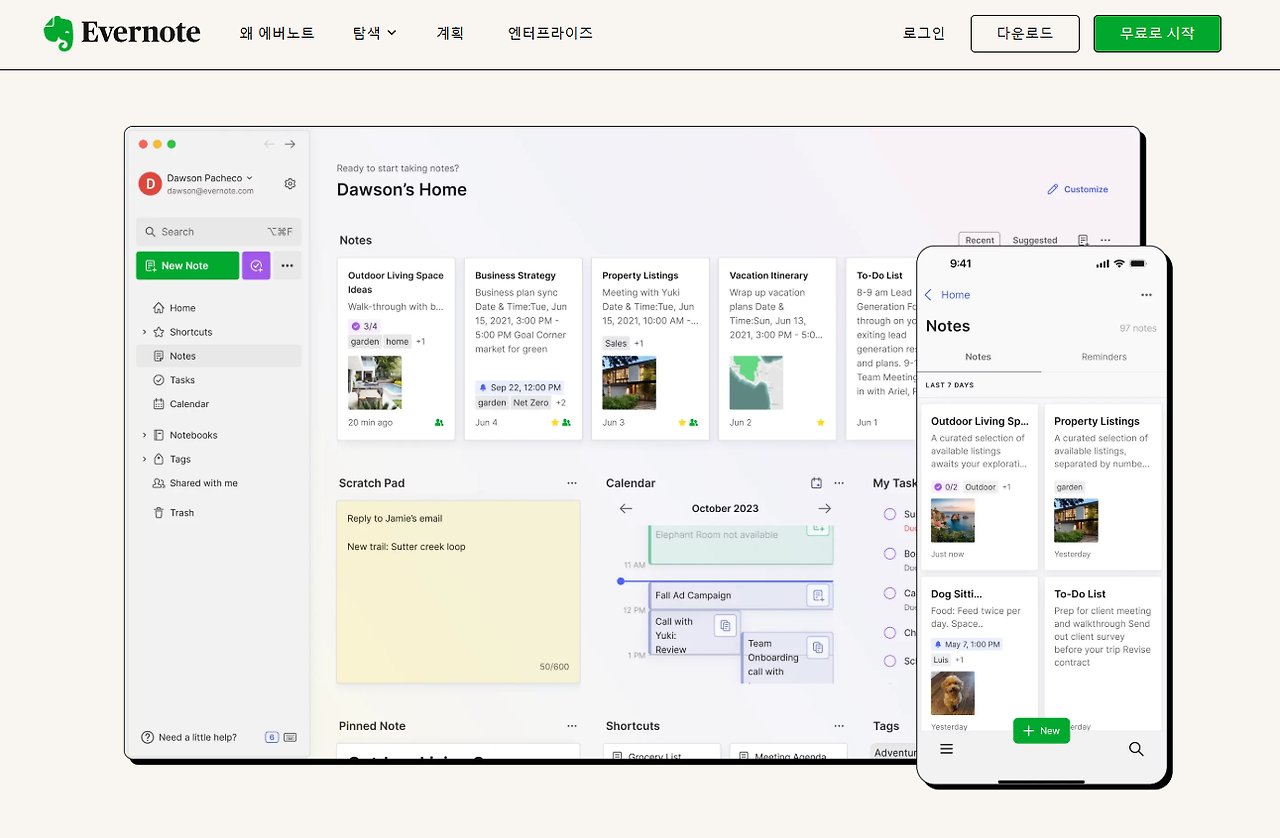The height and width of the screenshot is (838, 1280).
Task: Tap the green New button on the phone
Action: (1041, 731)
